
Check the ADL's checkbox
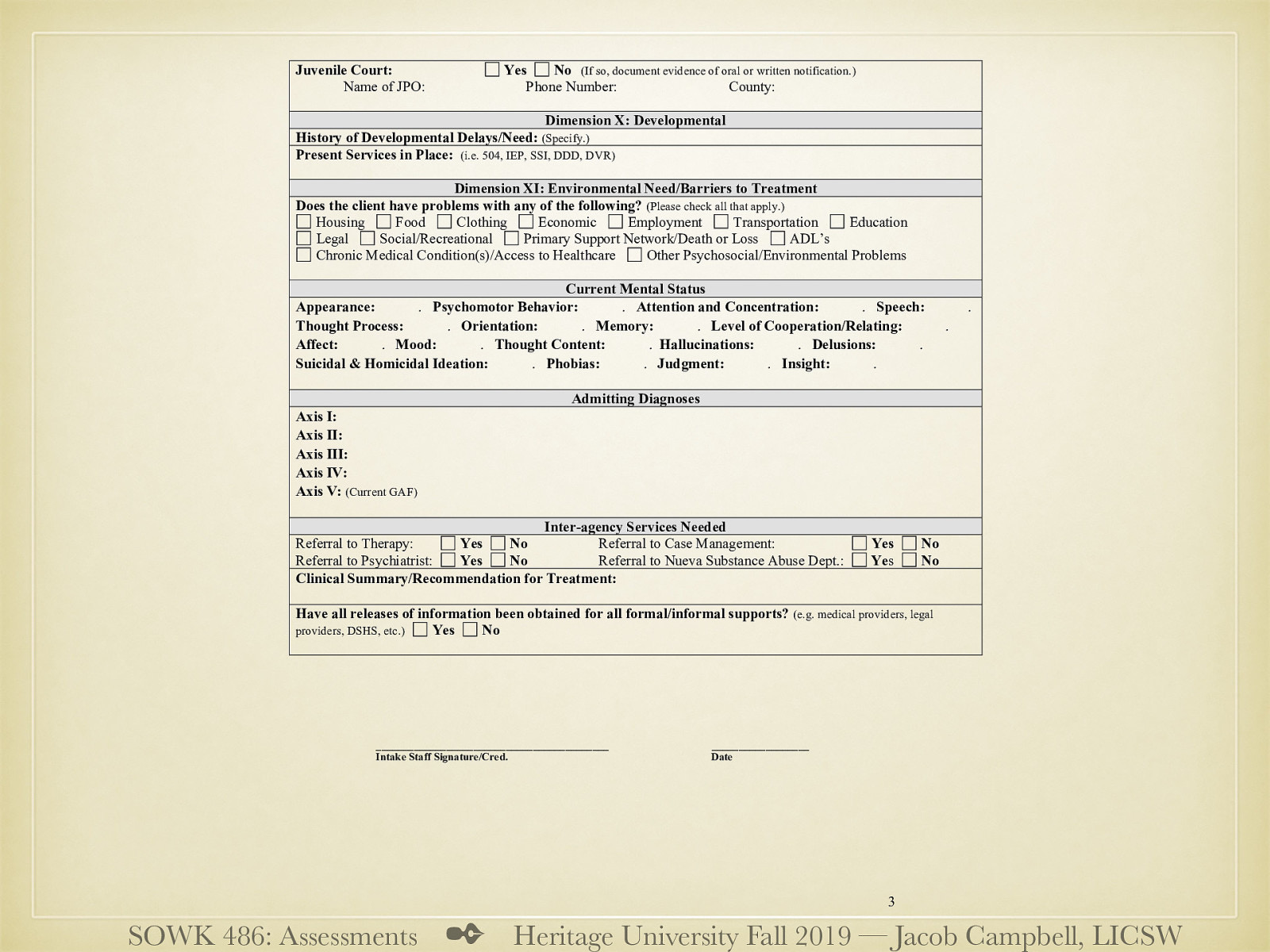point(778,239)
